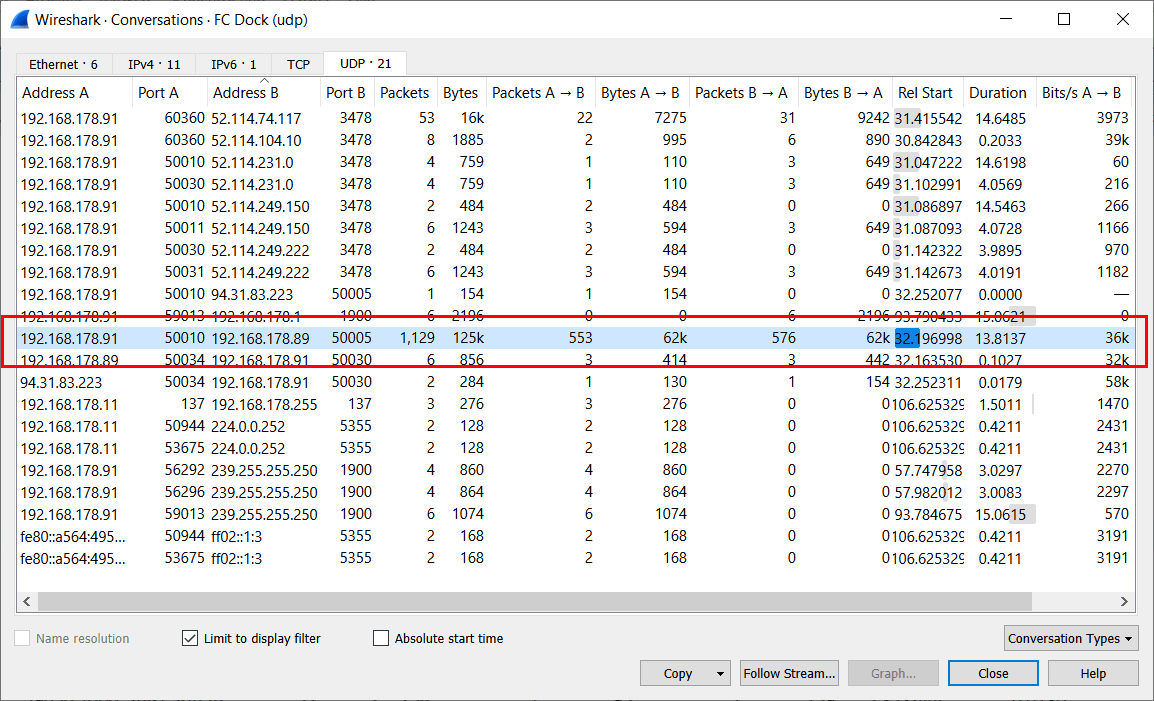1154x701 pixels.
Task: Select the row with Address A 94.31.83.223
Action: [x=576, y=382]
